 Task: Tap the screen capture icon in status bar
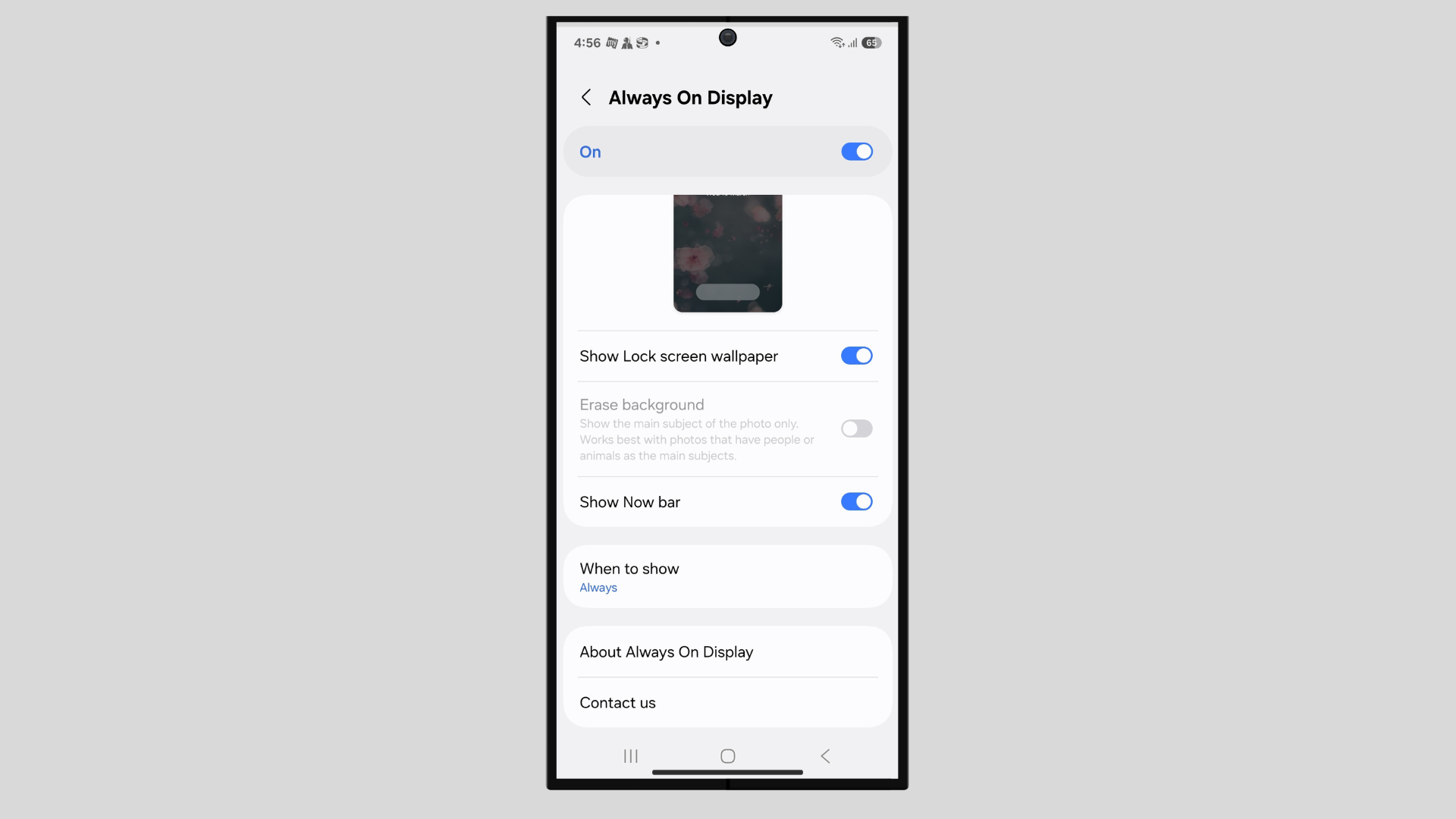pyautogui.click(x=641, y=43)
